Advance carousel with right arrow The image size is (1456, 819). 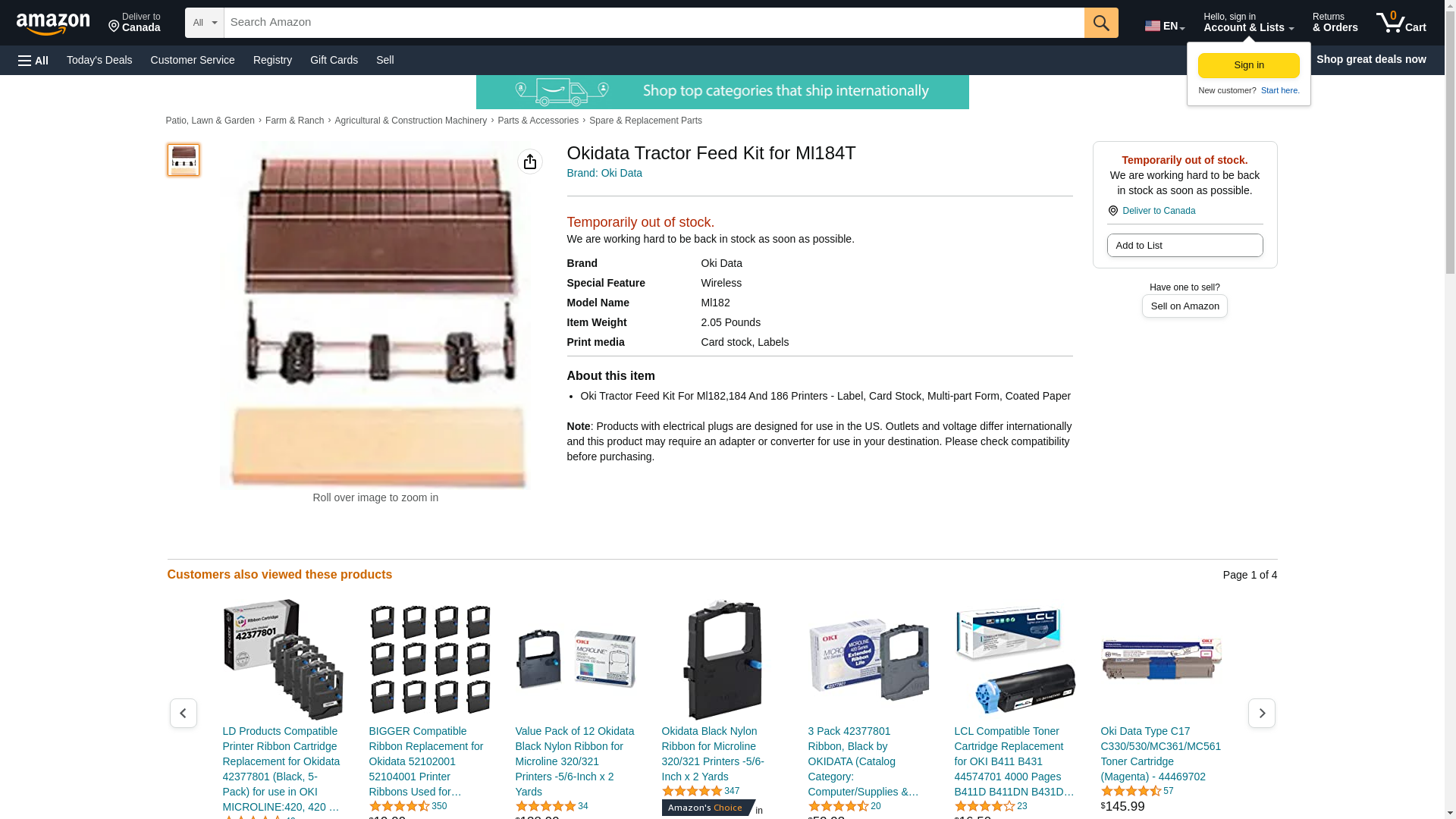coord(1261,713)
